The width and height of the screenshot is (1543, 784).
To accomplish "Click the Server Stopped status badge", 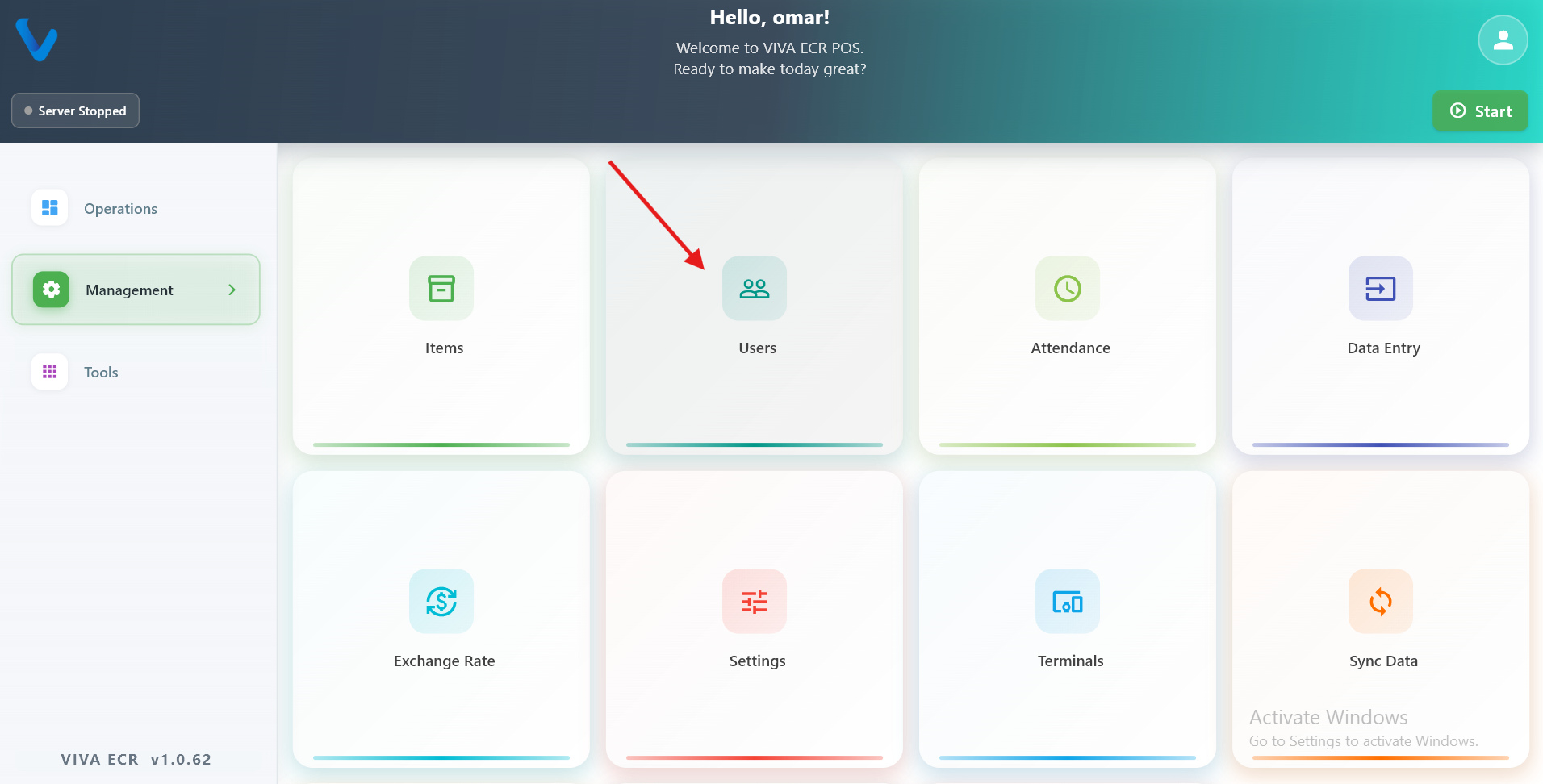I will tap(75, 111).
